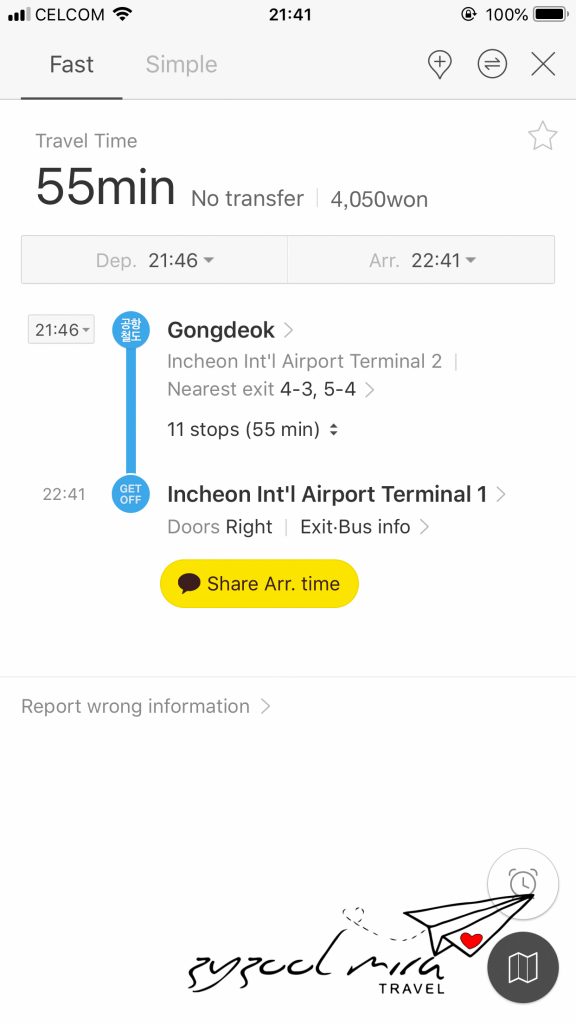Viewport: 576px width, 1024px height.
Task: Open Incheon Int'l Airport Terminal 1 details
Action: (x=336, y=494)
